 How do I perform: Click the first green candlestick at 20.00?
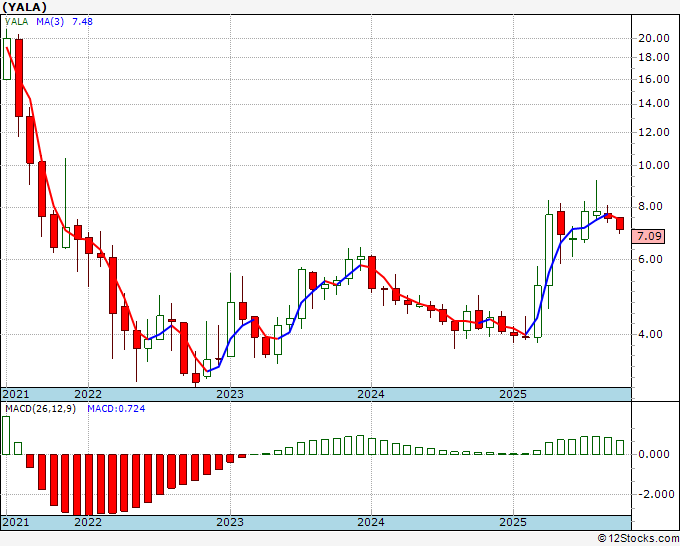(x=7, y=59)
